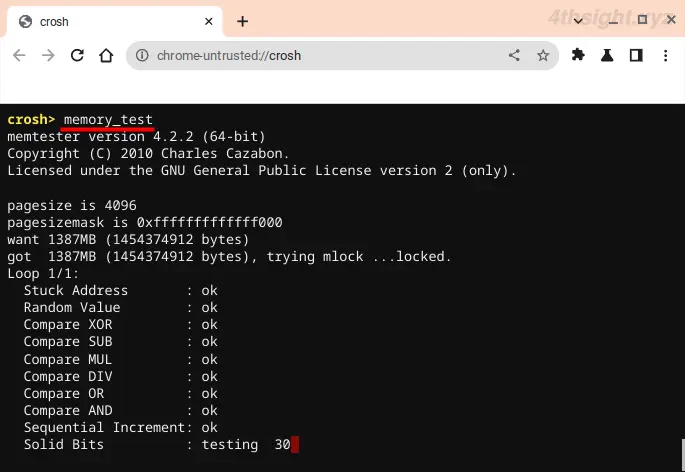The height and width of the screenshot is (472, 685).
Task: Select the crosh tab
Action: [x=114, y=21]
